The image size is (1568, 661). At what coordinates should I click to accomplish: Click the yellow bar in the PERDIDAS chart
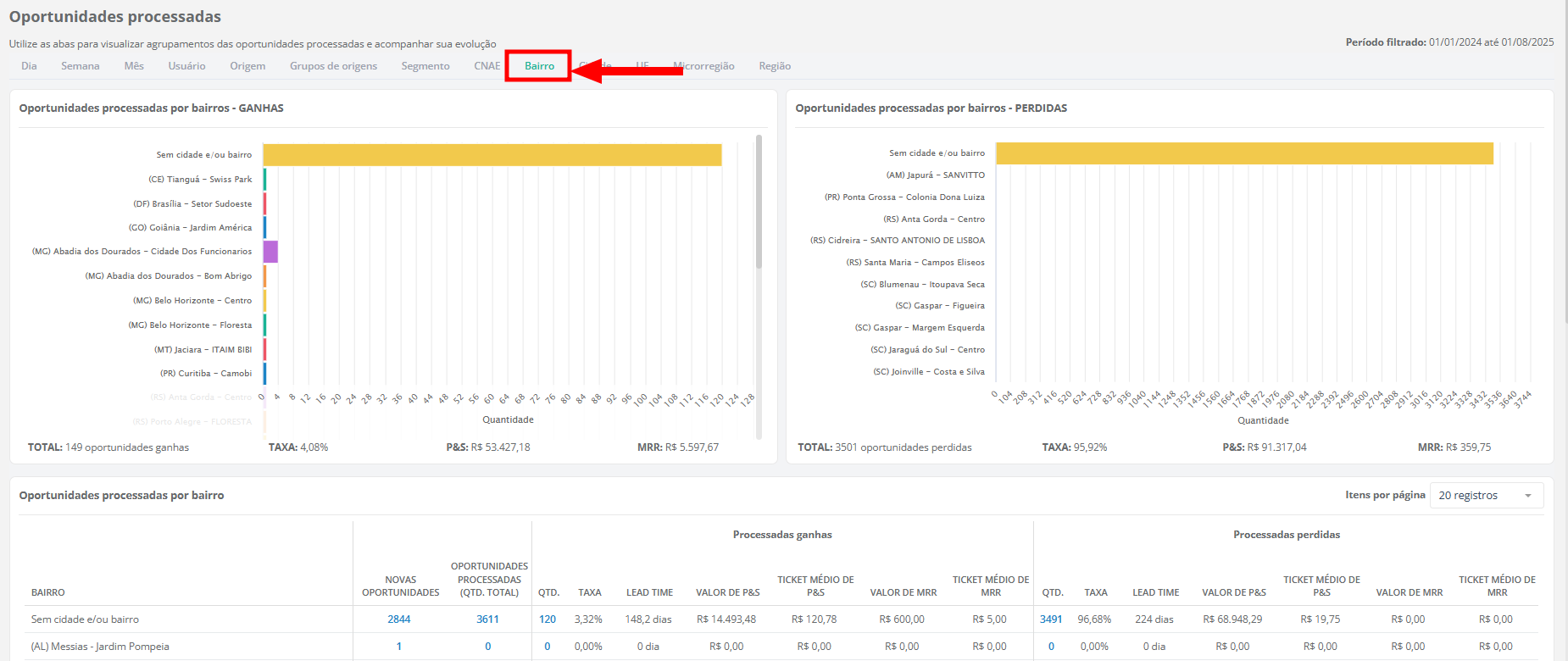pos(1243,153)
